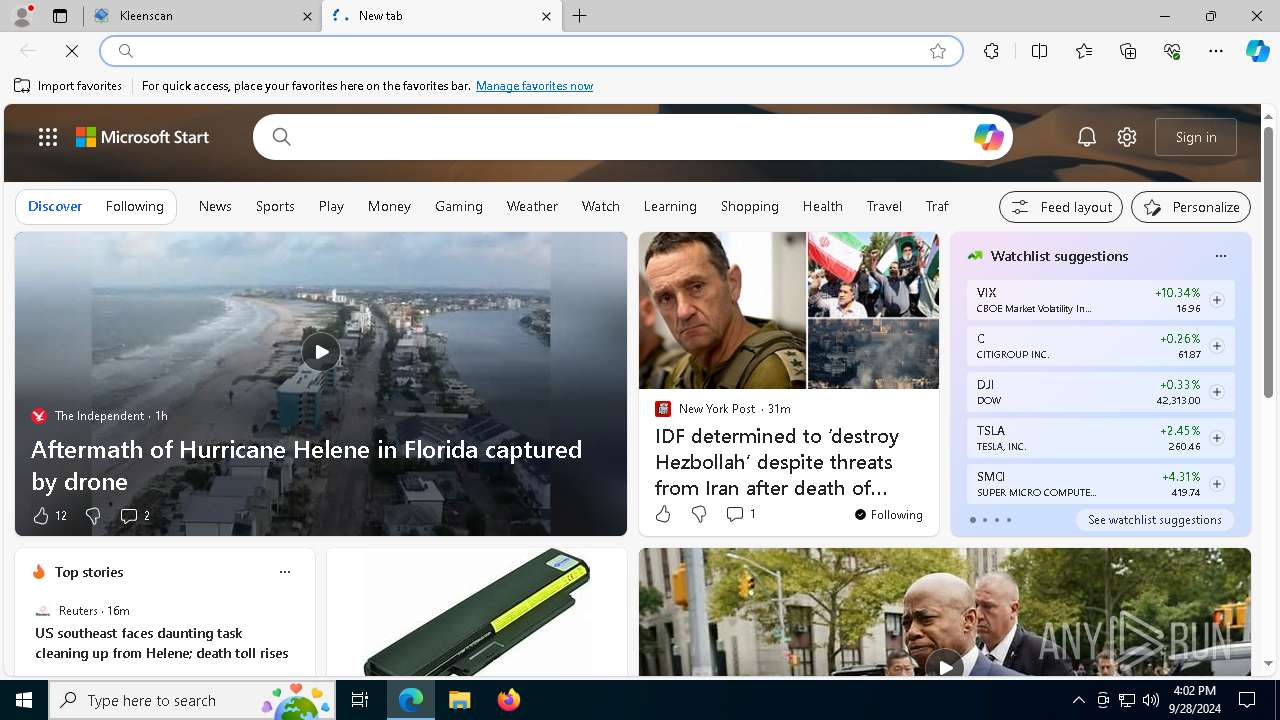Image resolution: width=1280 pixels, height=720 pixels.
Task: Add VIX to the watchlist
Action: click(1217, 300)
